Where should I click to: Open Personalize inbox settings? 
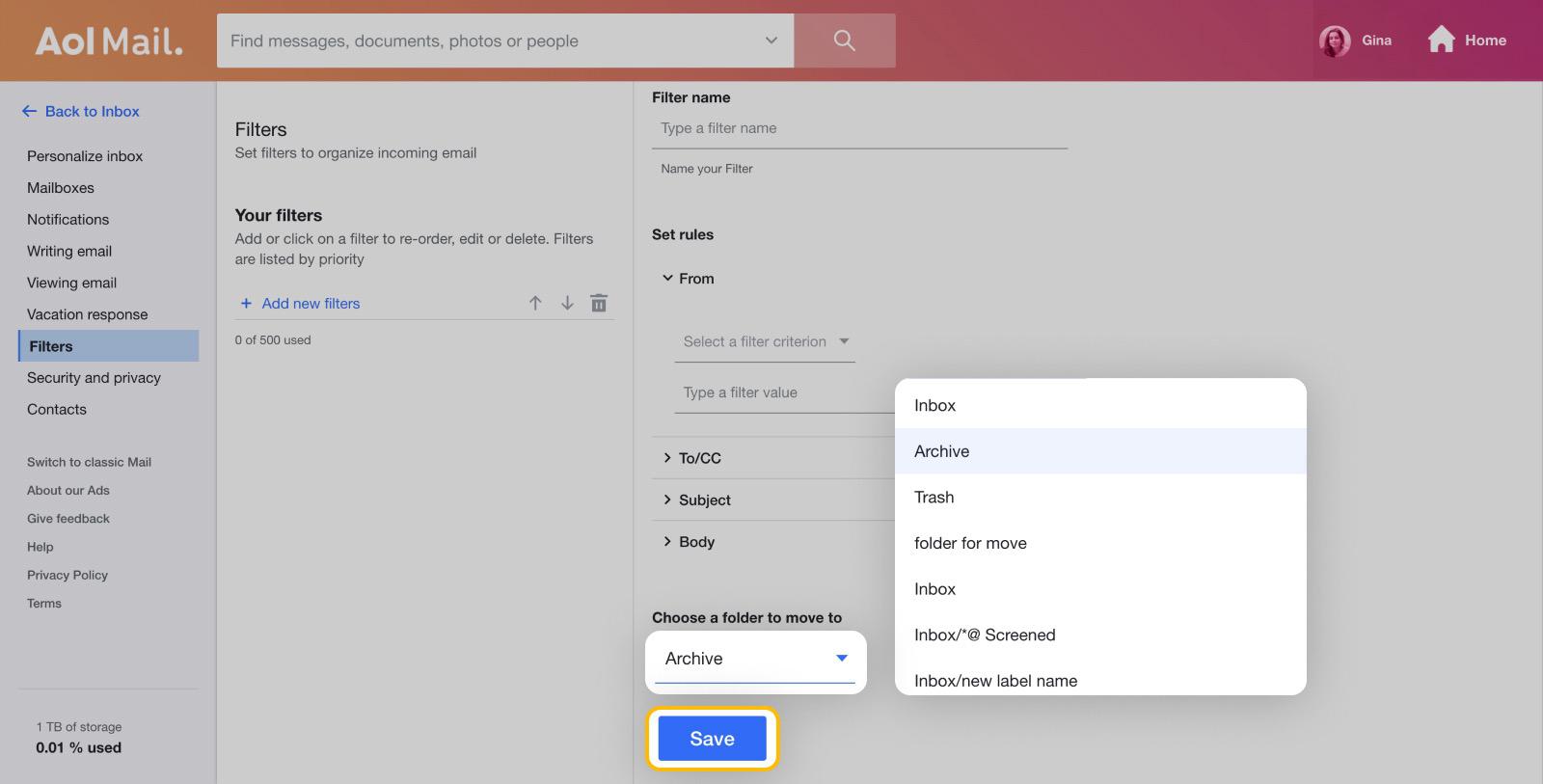85,156
